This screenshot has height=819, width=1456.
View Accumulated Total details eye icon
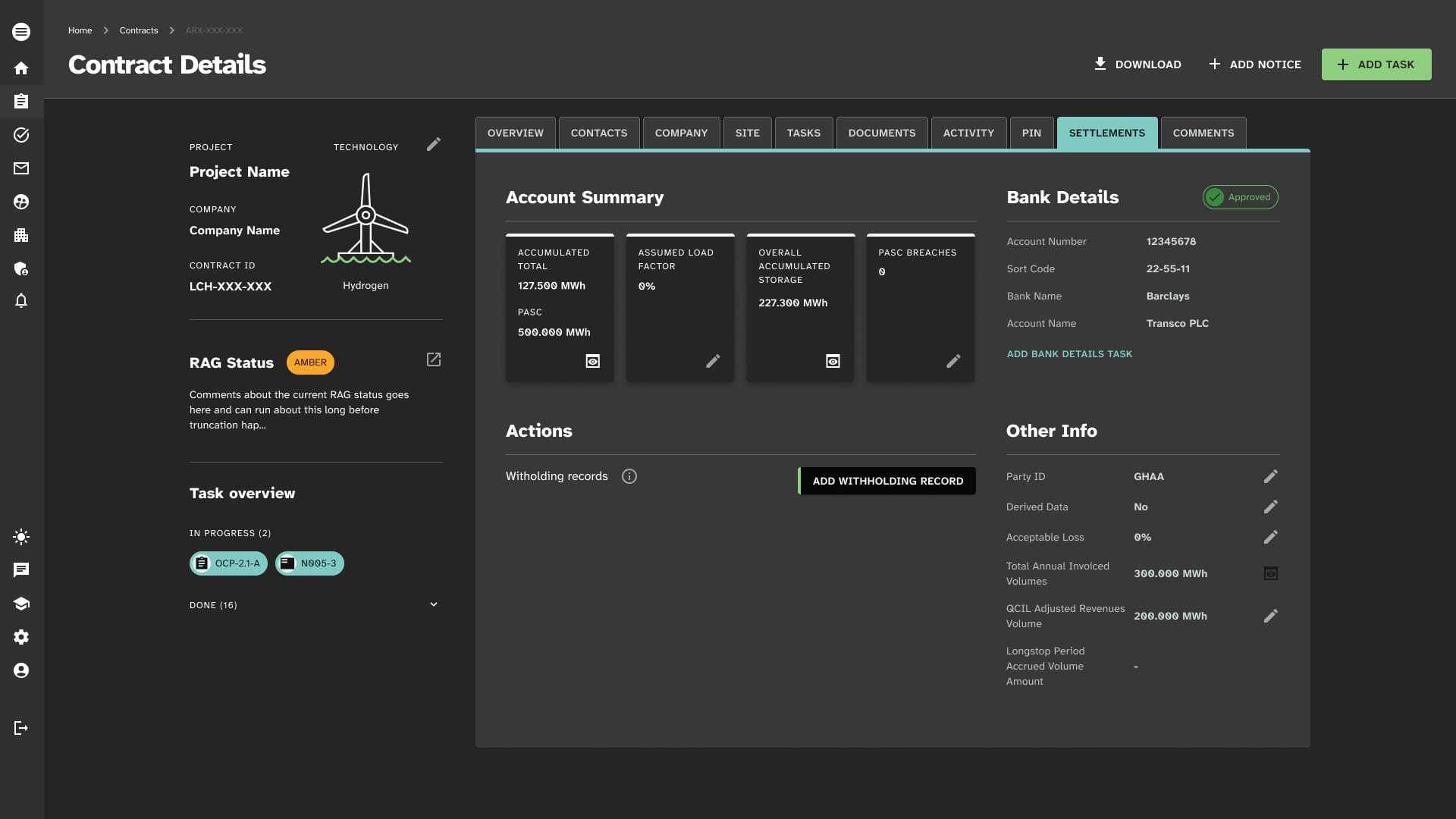point(593,361)
